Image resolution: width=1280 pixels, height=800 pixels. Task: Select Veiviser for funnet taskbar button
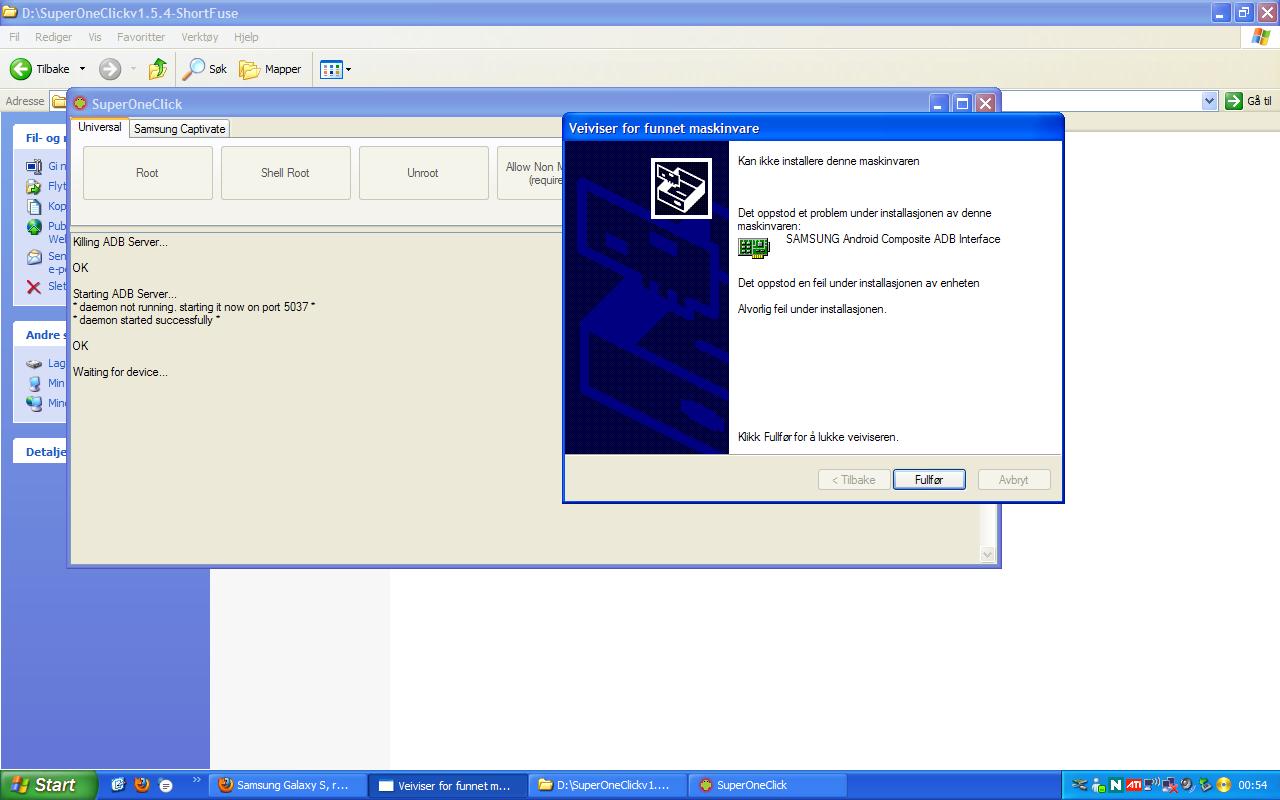pos(448,785)
